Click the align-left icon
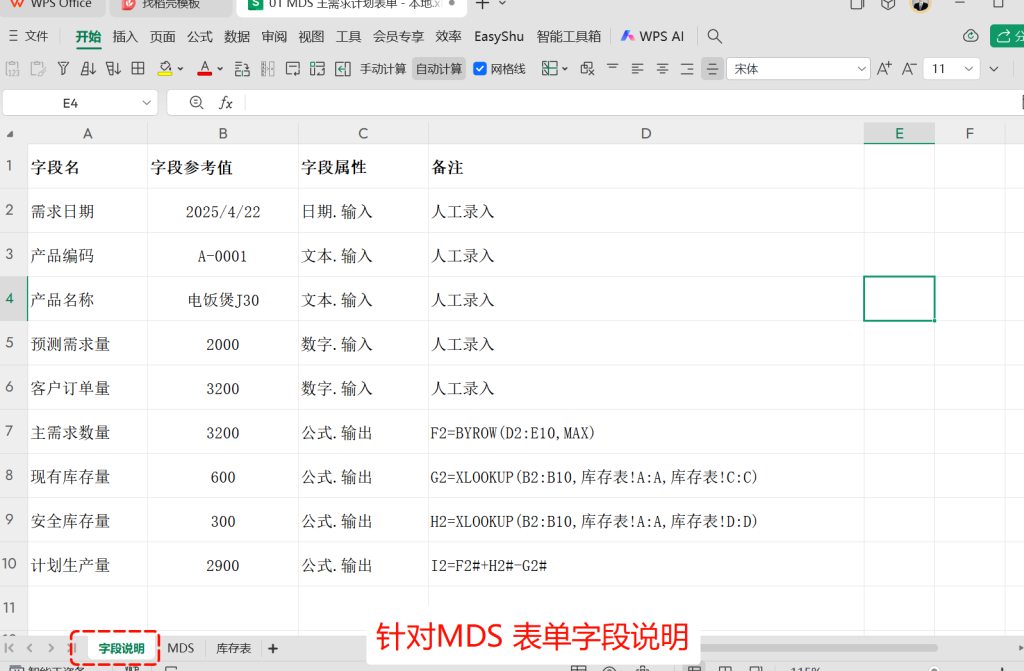Screen dimensions: 1024x671 [637, 69]
